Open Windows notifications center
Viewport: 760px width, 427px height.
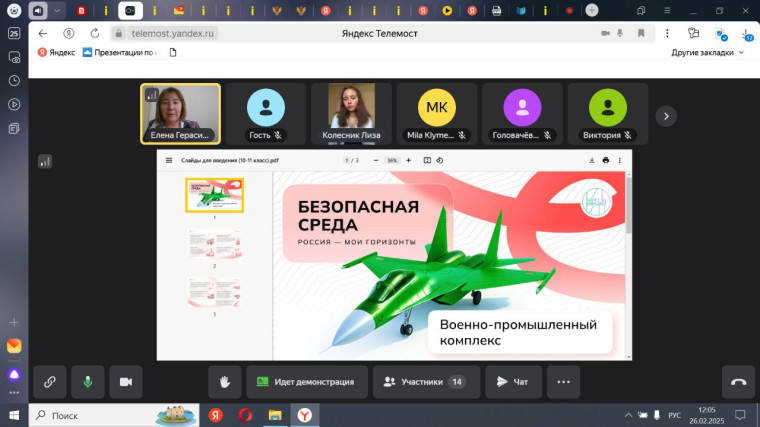pos(740,415)
